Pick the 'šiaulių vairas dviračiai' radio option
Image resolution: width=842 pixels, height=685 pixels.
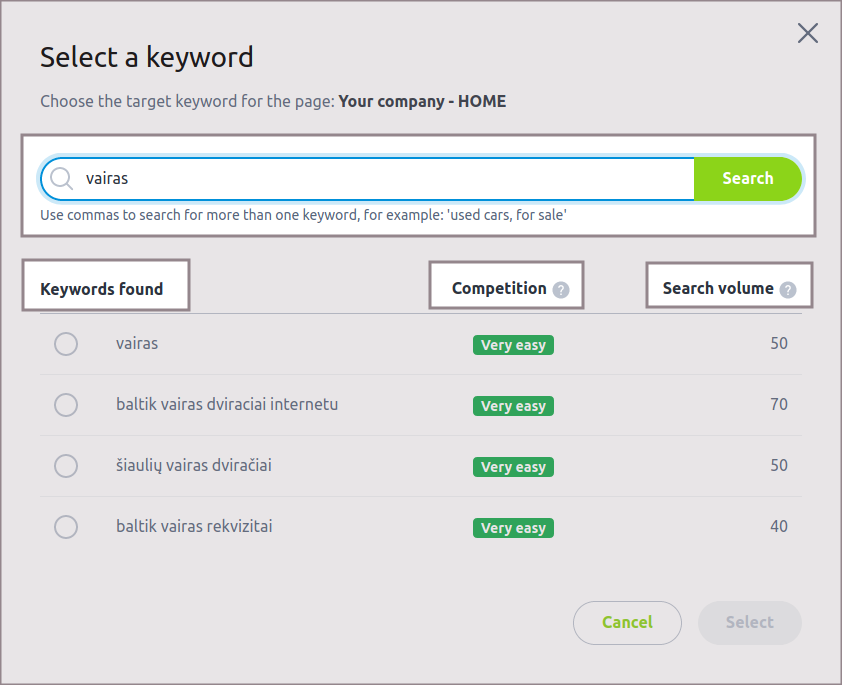click(66, 466)
